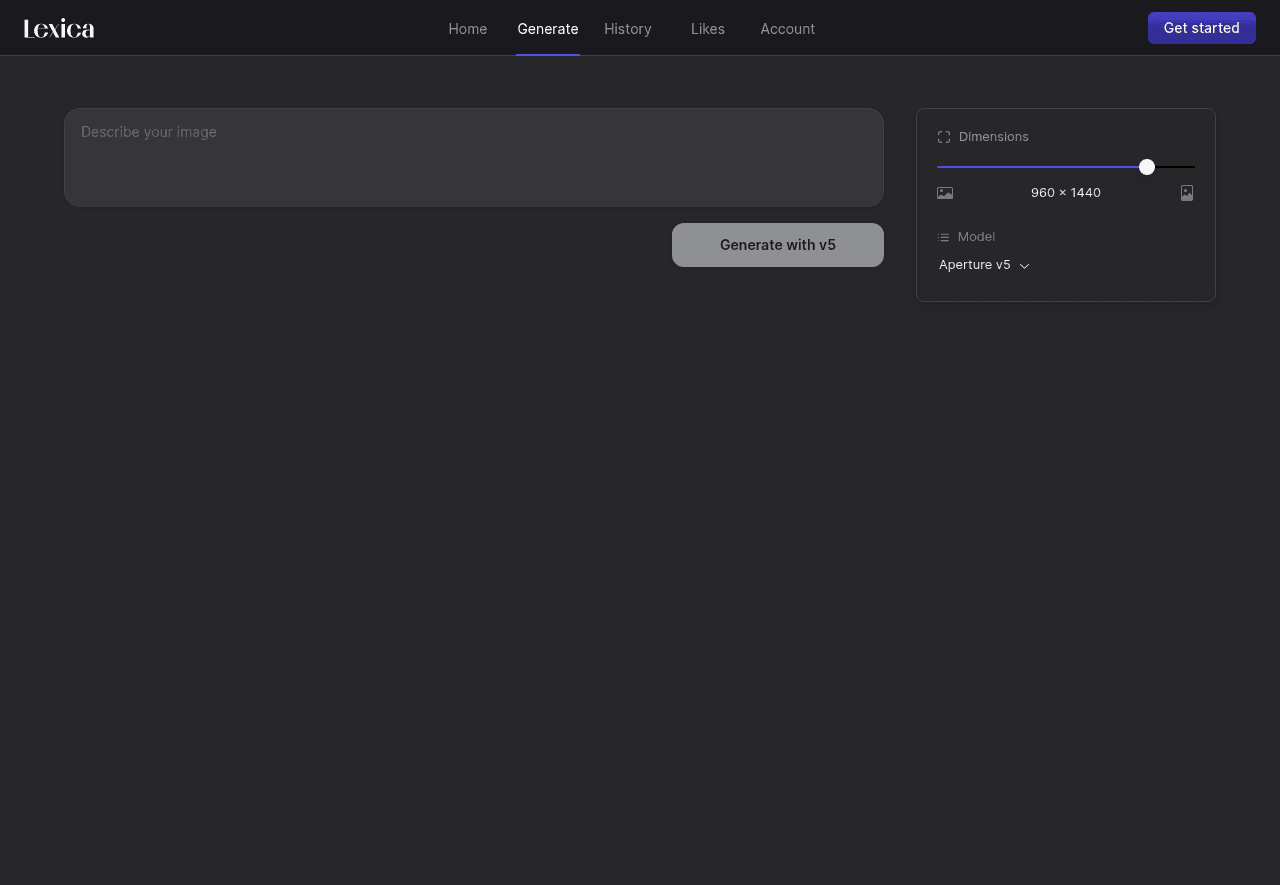Click the white dimensions slider handle

pyautogui.click(x=1147, y=167)
